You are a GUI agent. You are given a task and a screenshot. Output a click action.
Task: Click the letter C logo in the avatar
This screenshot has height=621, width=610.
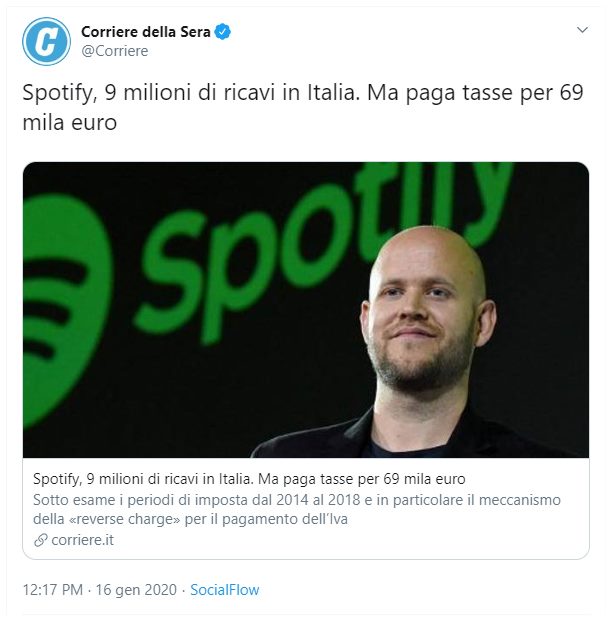[46, 42]
